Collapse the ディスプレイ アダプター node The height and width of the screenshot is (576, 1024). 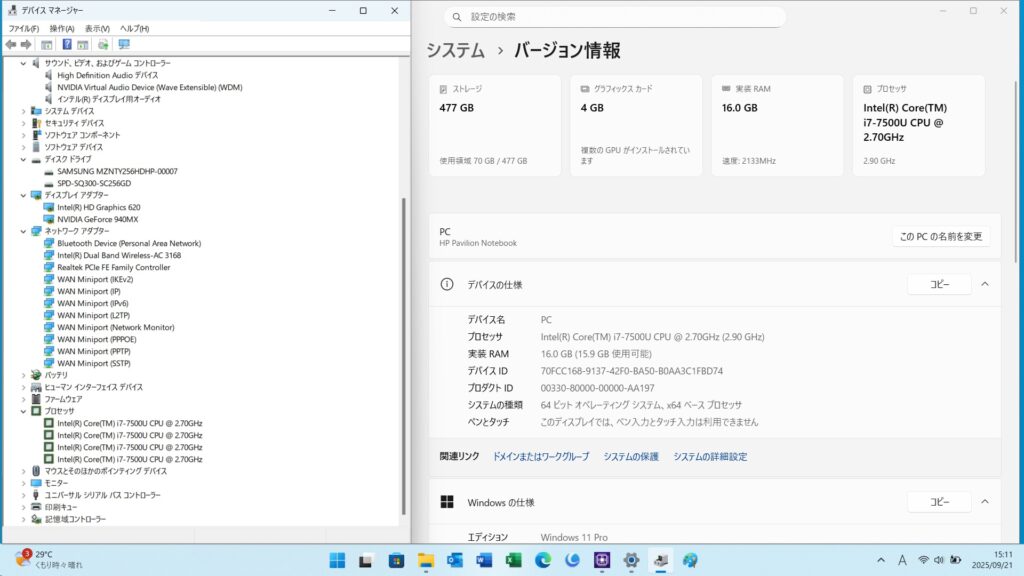click(x=24, y=195)
